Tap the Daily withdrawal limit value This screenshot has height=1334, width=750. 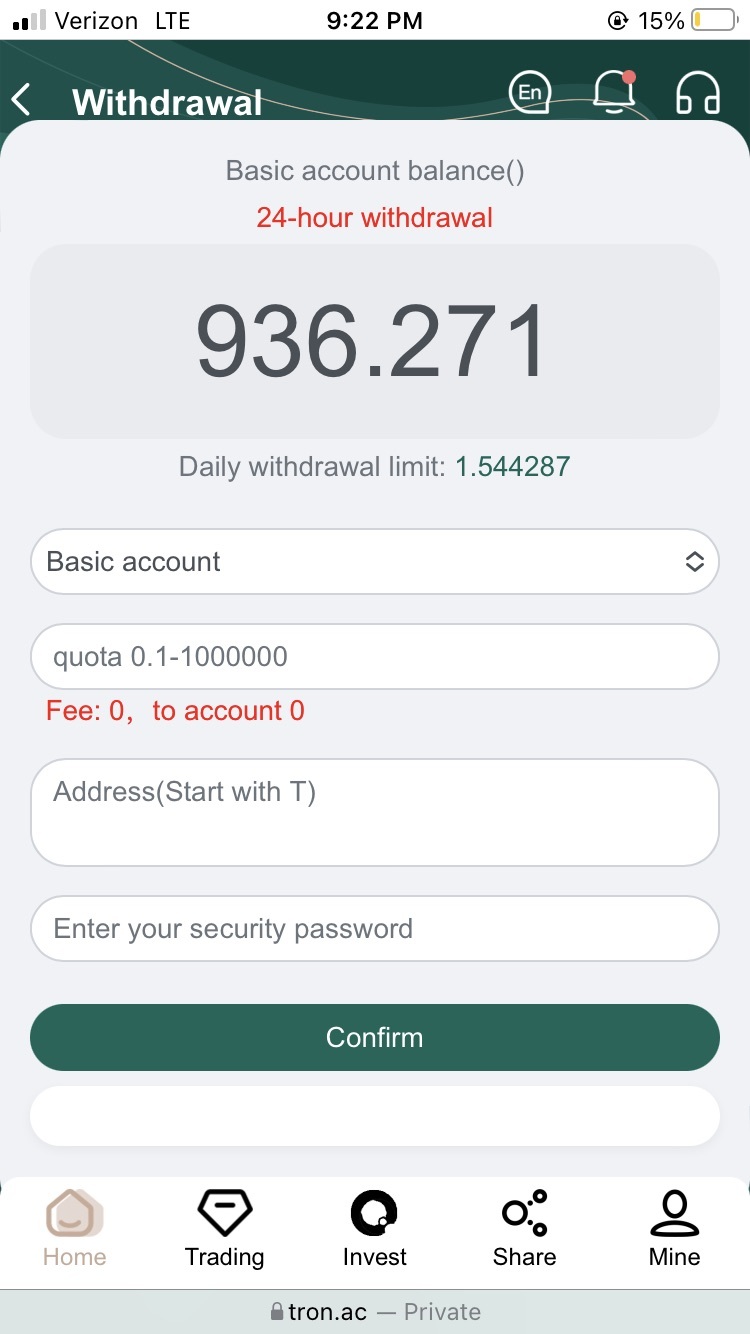coord(513,466)
